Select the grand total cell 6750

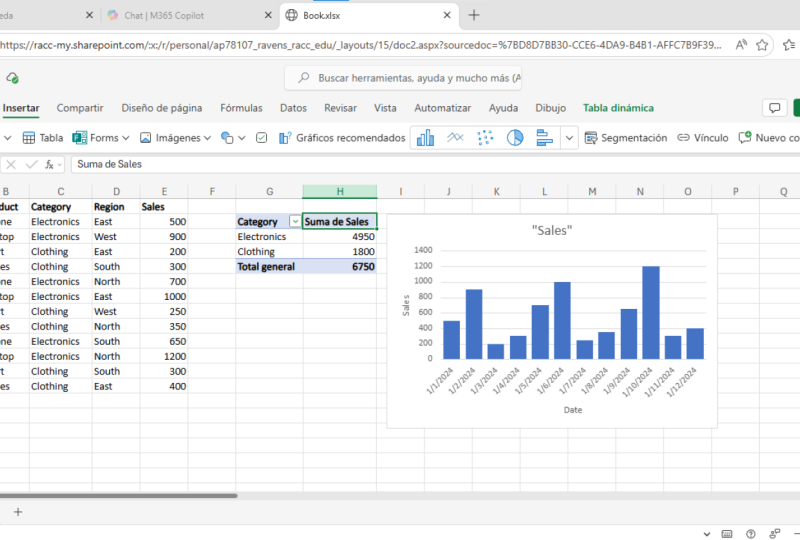tap(340, 266)
